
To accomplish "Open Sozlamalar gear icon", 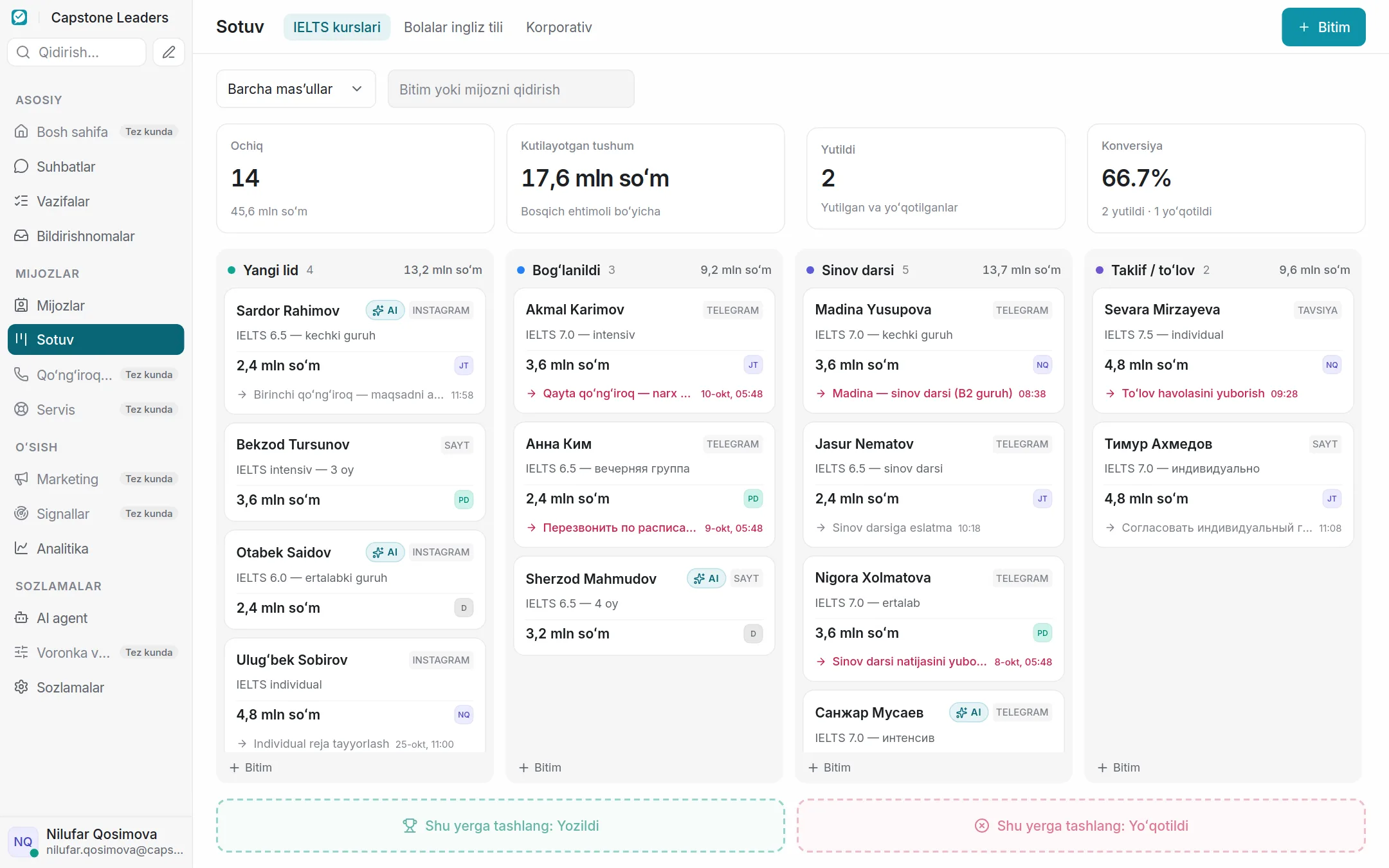I will coord(21,687).
